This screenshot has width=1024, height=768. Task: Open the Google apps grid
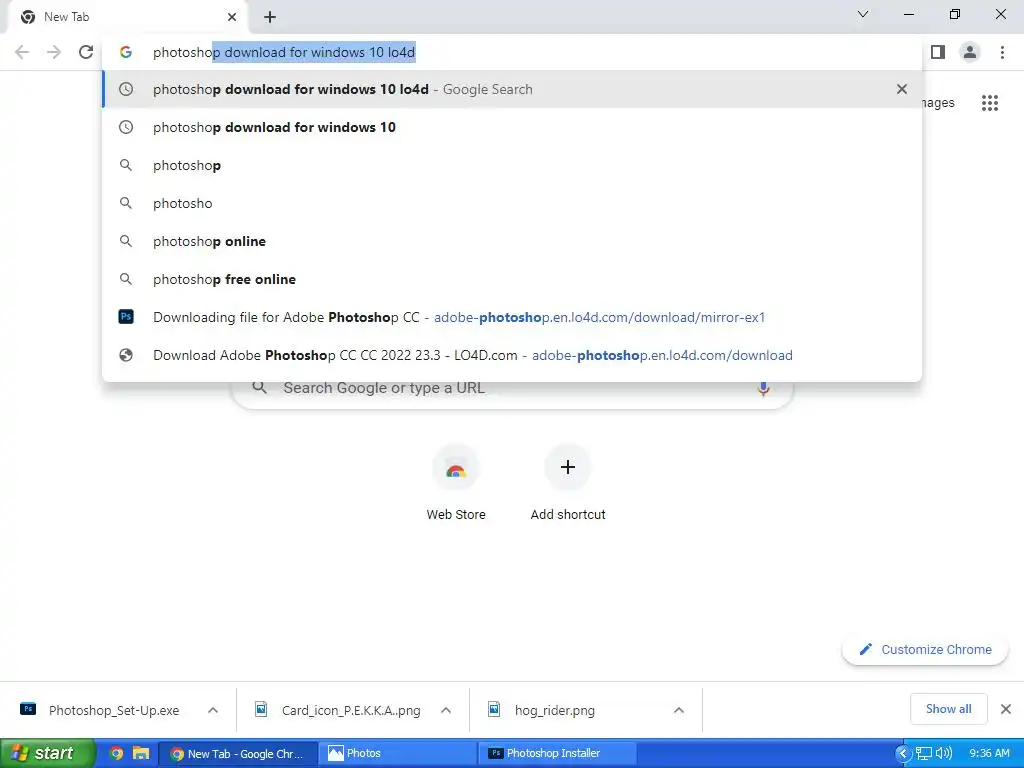coord(990,103)
